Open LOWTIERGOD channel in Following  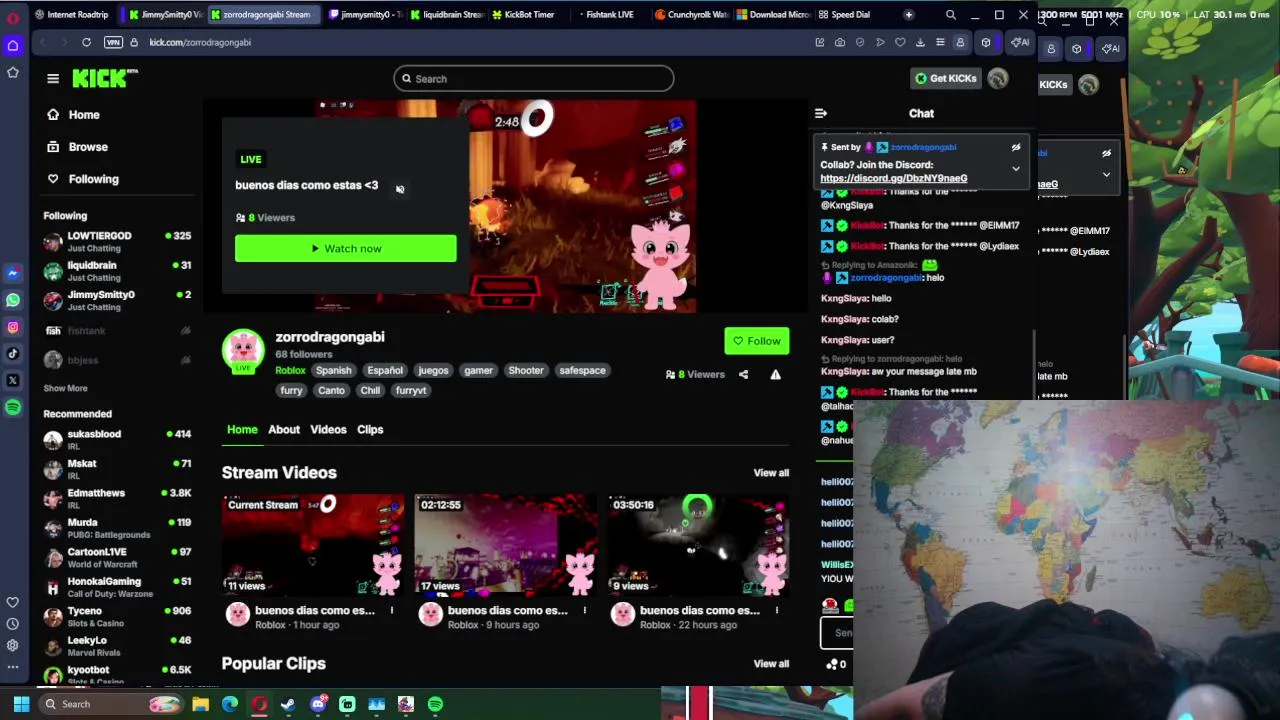pyautogui.click(x=117, y=242)
